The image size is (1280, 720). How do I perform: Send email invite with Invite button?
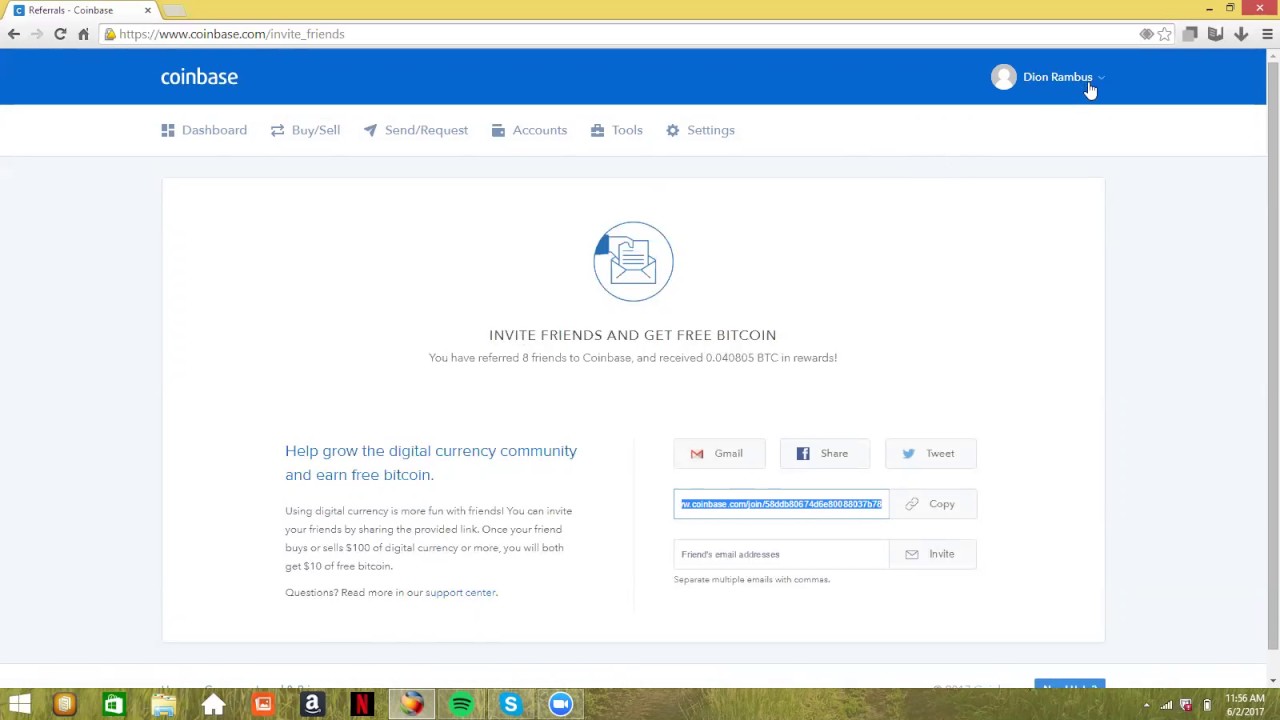[x=932, y=554]
